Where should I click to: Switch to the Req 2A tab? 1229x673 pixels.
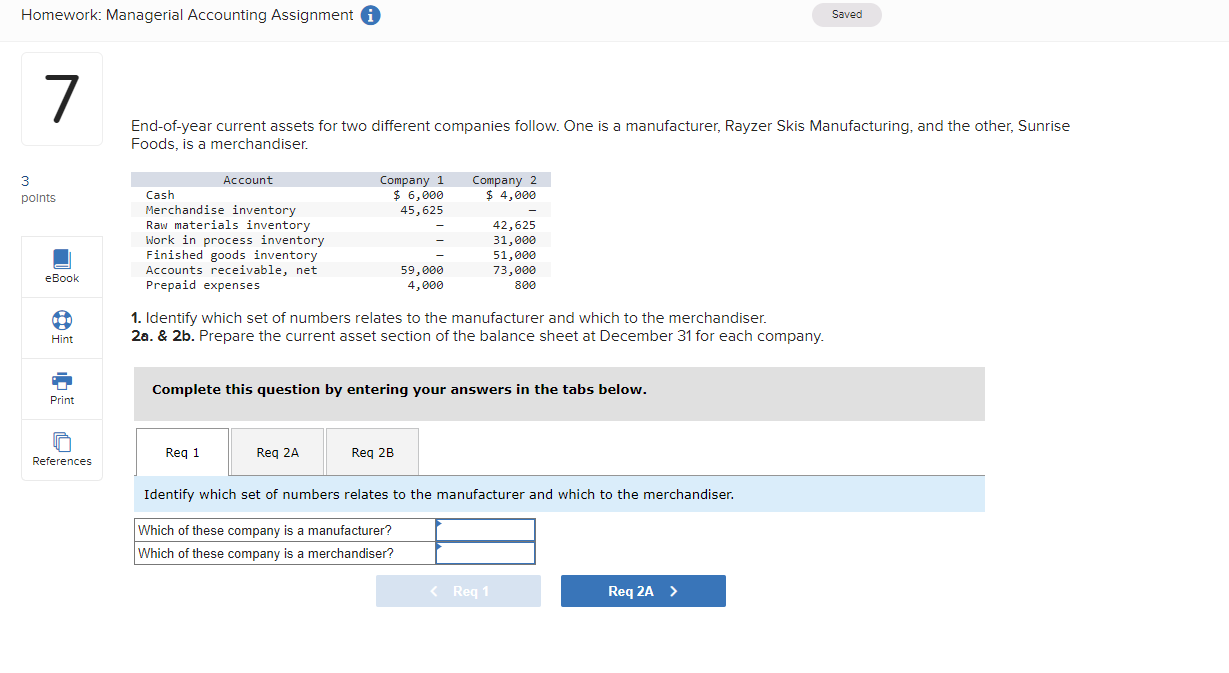click(277, 451)
